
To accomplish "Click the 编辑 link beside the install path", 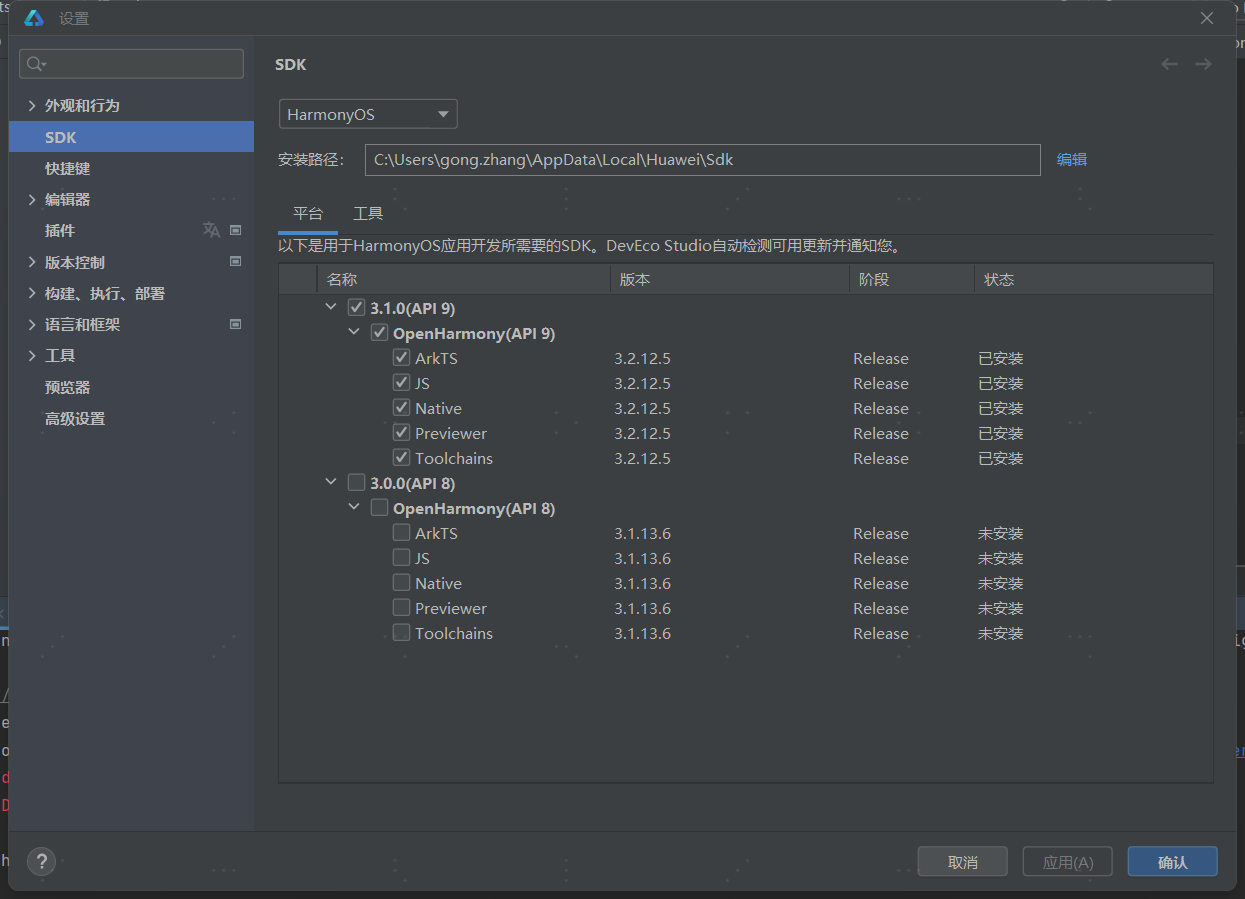I will (1072, 159).
